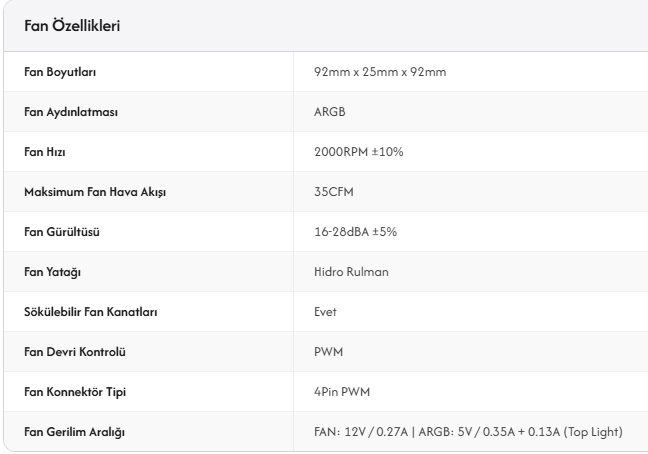The image size is (648, 454).
Task: Click the 'Fan Hızı' row label
Action: (x=46, y=152)
